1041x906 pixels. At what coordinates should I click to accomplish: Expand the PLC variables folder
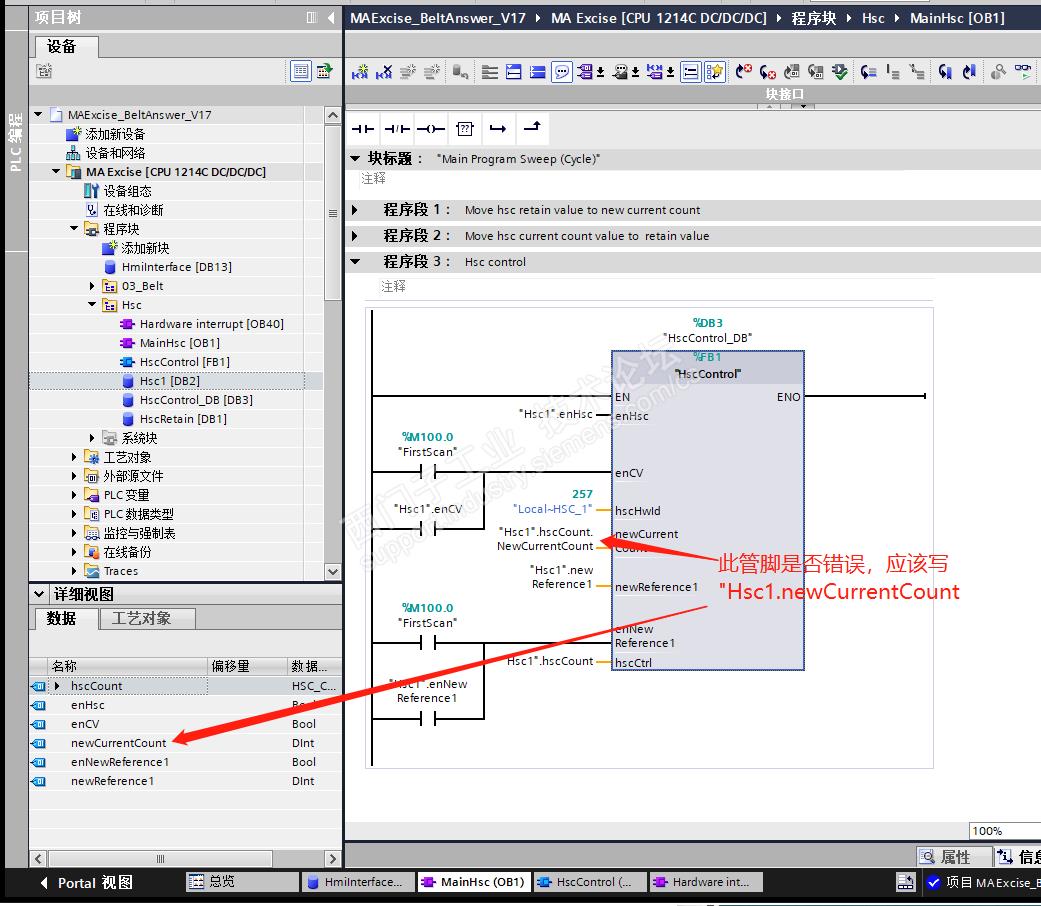coord(74,495)
